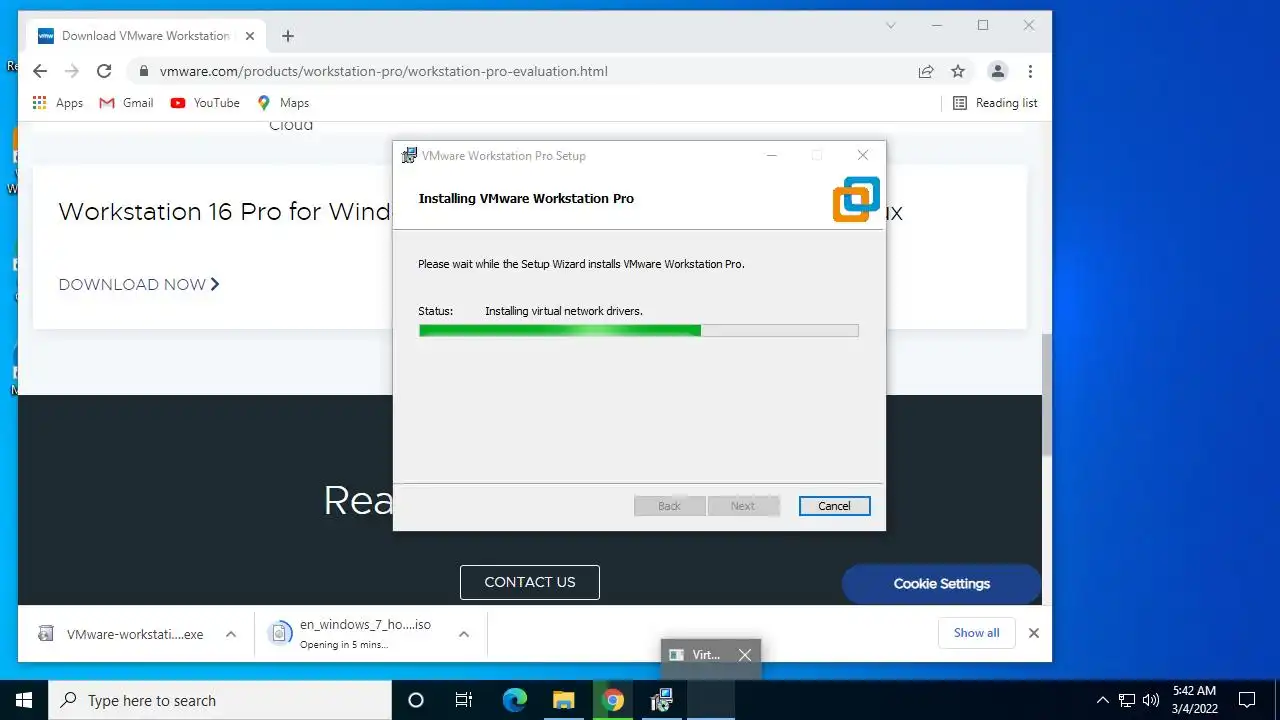Open the Apps bookmark shortcut
The width and height of the screenshot is (1280, 720).
coord(58,103)
